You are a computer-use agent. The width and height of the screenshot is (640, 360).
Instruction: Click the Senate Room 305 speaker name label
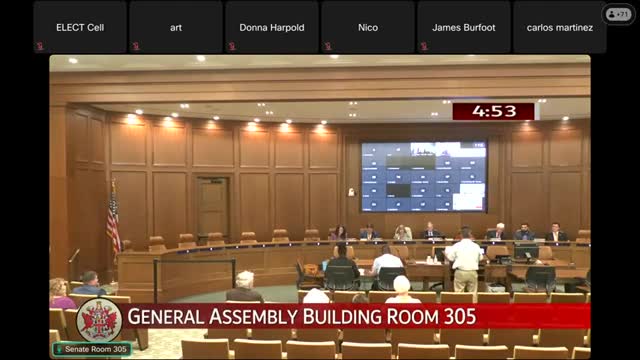(96, 349)
